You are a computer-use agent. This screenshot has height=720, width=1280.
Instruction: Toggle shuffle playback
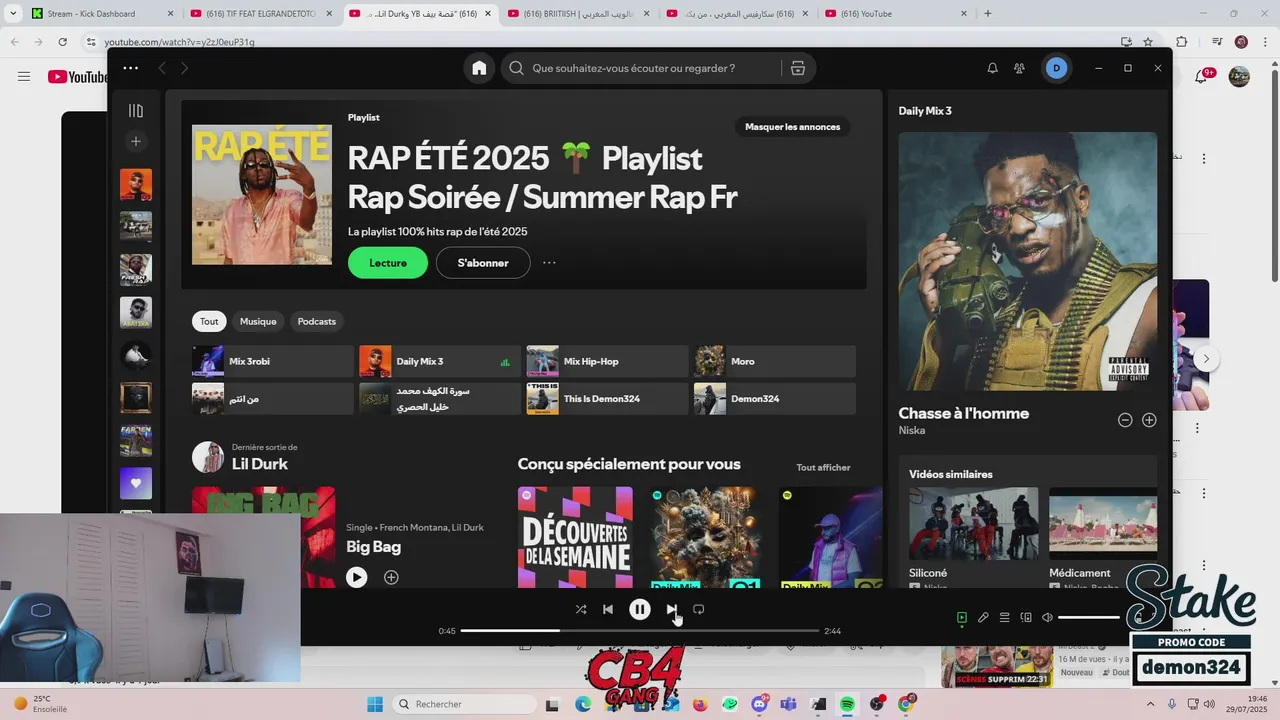click(581, 609)
